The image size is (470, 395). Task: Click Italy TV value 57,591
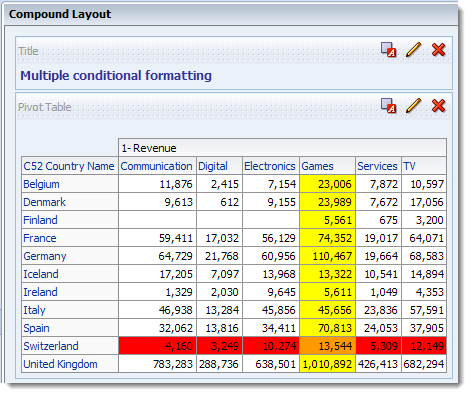[424, 310]
